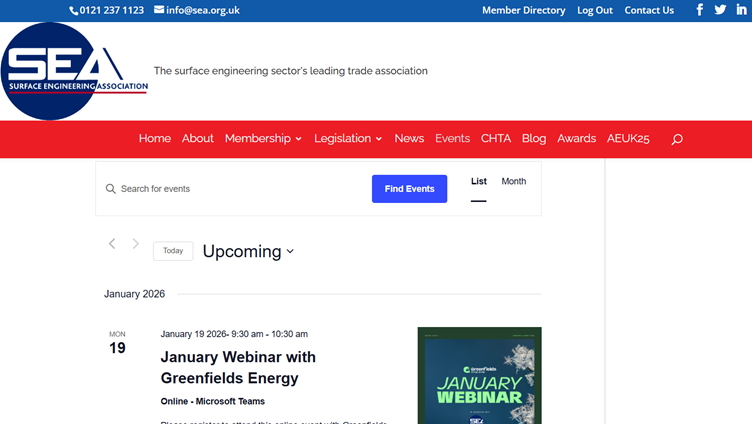Viewport: 752px width, 424px height.
Task: Open the Awards menu item
Action: coord(576,139)
